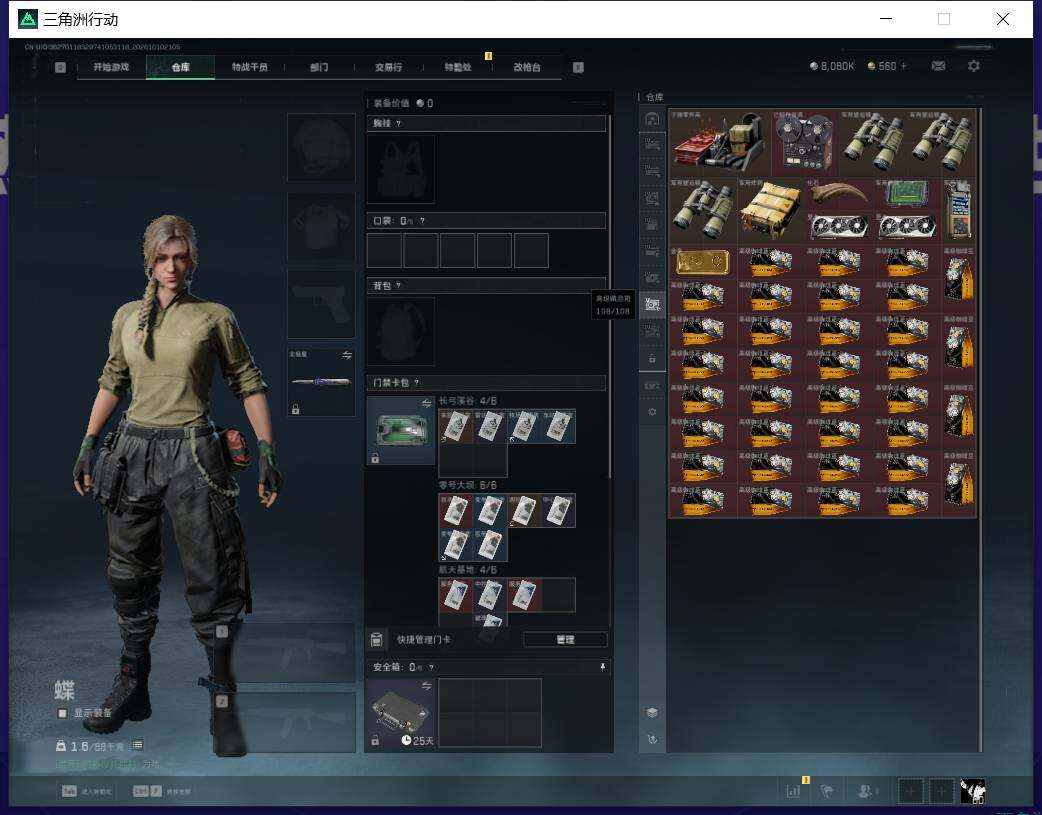This screenshot has width=1042, height=815.
Task: Click the empty body armor slot
Action: click(x=321, y=226)
